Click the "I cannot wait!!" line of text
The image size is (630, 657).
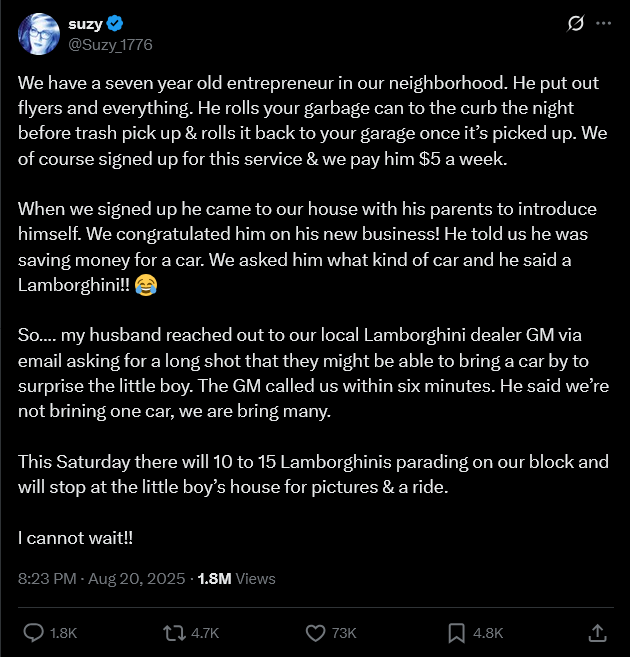75,537
